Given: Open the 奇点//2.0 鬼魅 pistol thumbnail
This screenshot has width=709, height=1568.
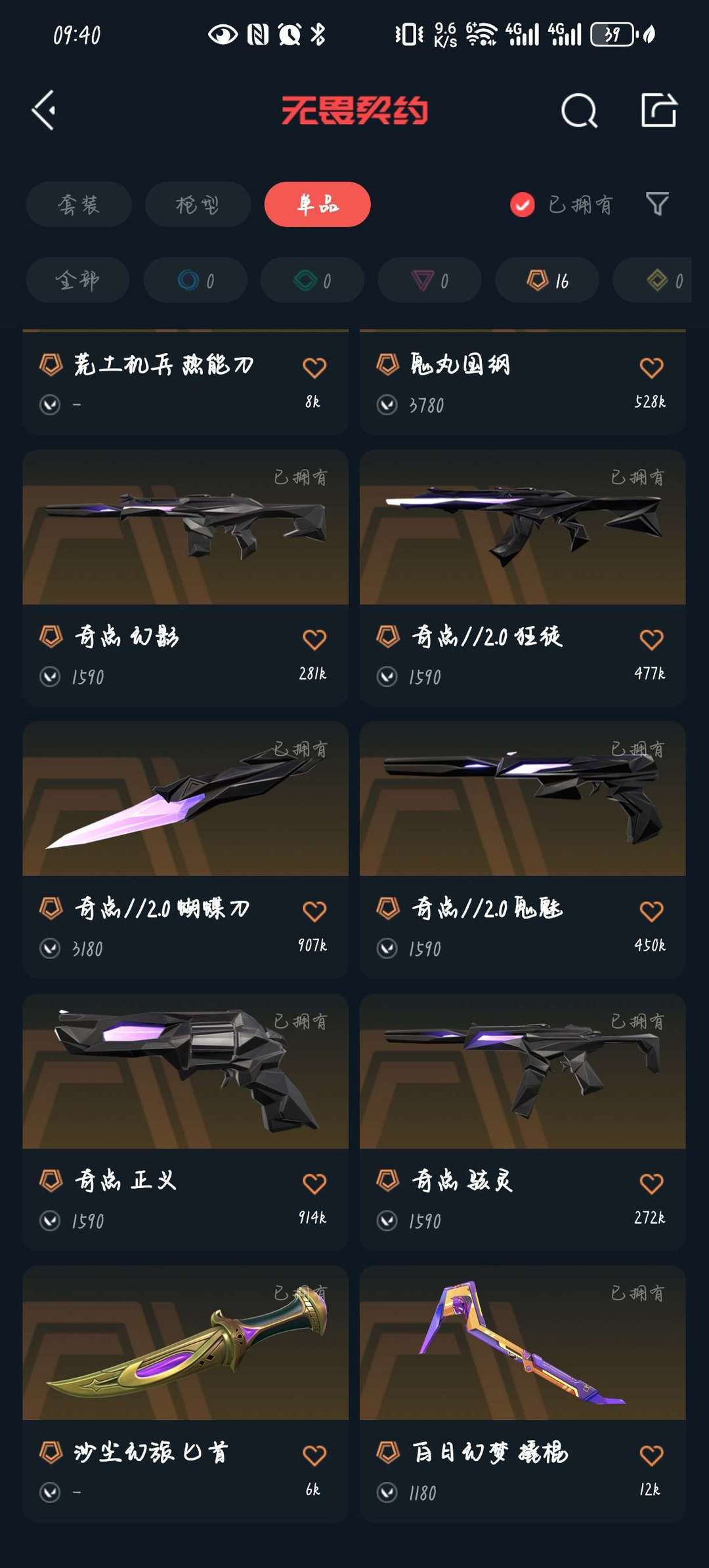Looking at the screenshot, I should (x=523, y=798).
